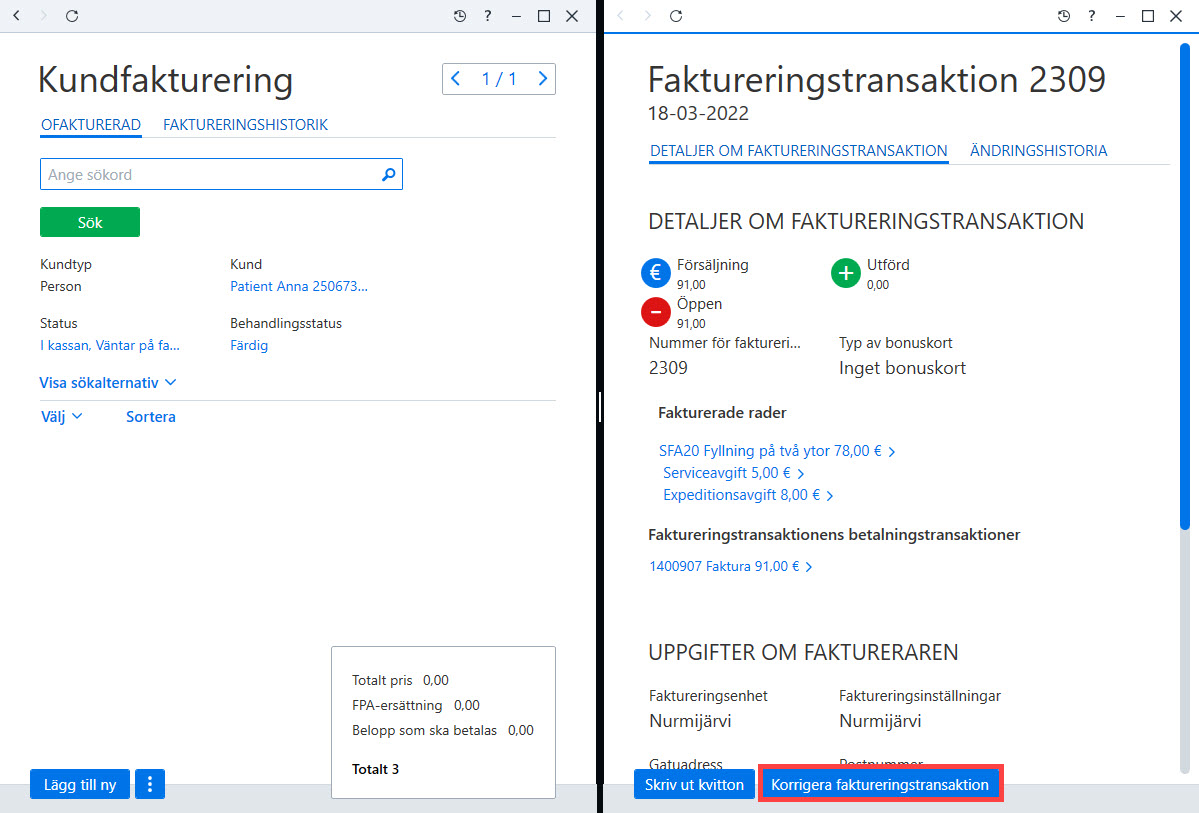Click Korrigera faktureringstransaktion button
1199x813 pixels.
(880, 784)
